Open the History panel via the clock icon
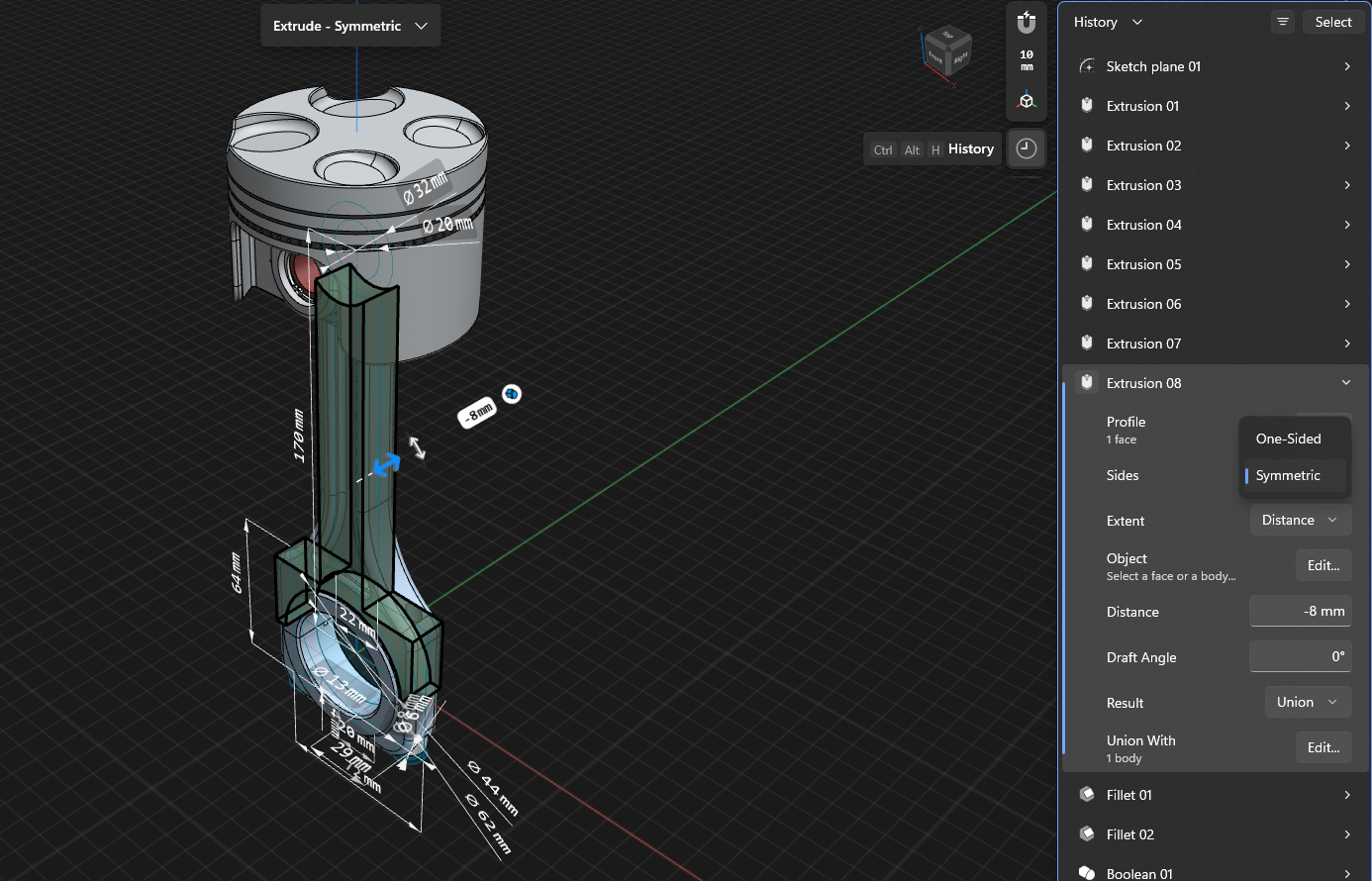The height and width of the screenshot is (881, 1372). [1027, 147]
